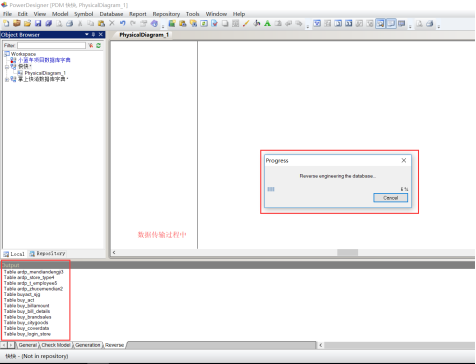Click the first Print icon in the toolbar
476x364 pixels.
pos(69,23)
